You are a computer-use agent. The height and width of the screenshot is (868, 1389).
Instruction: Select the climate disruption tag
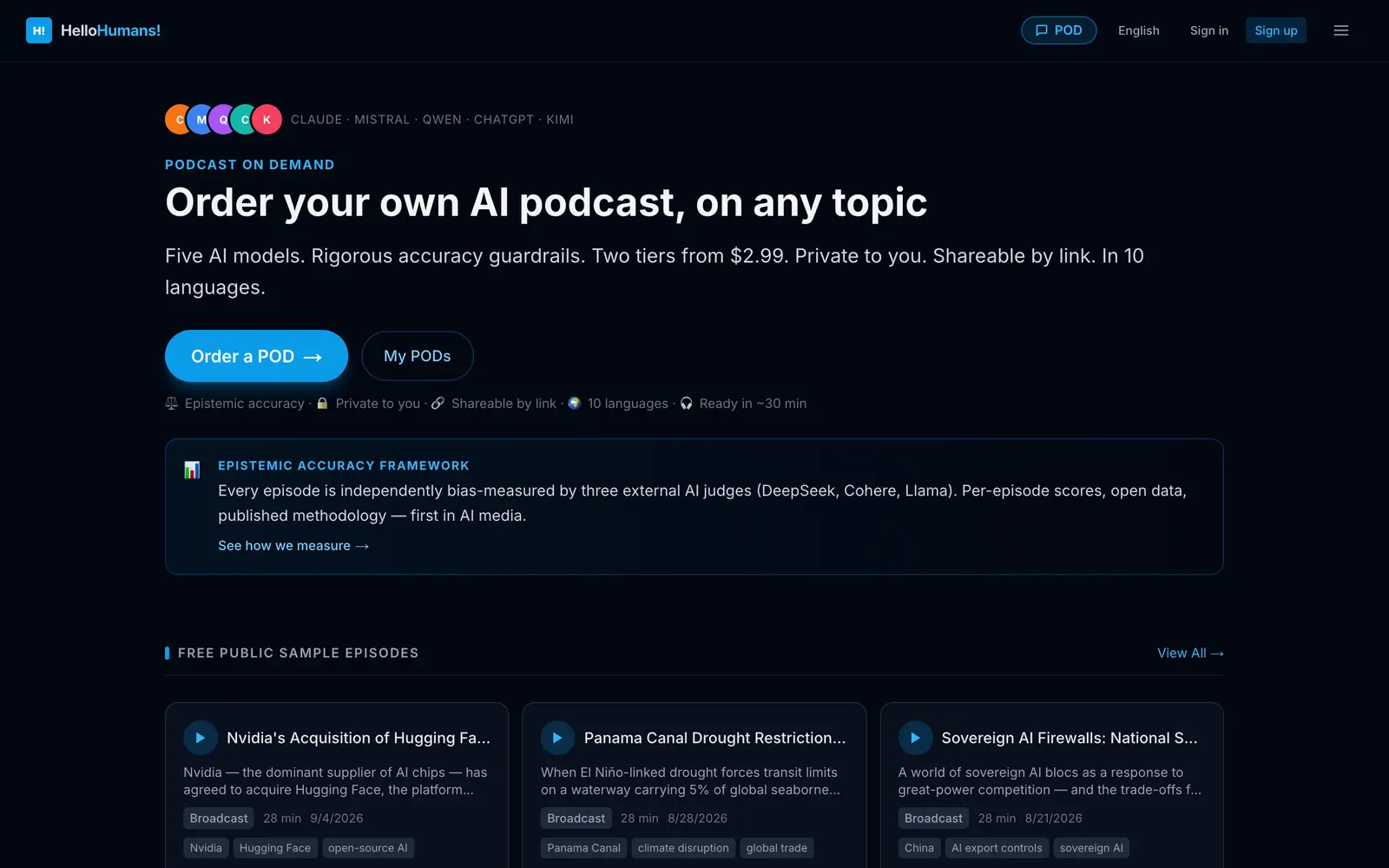(x=683, y=848)
